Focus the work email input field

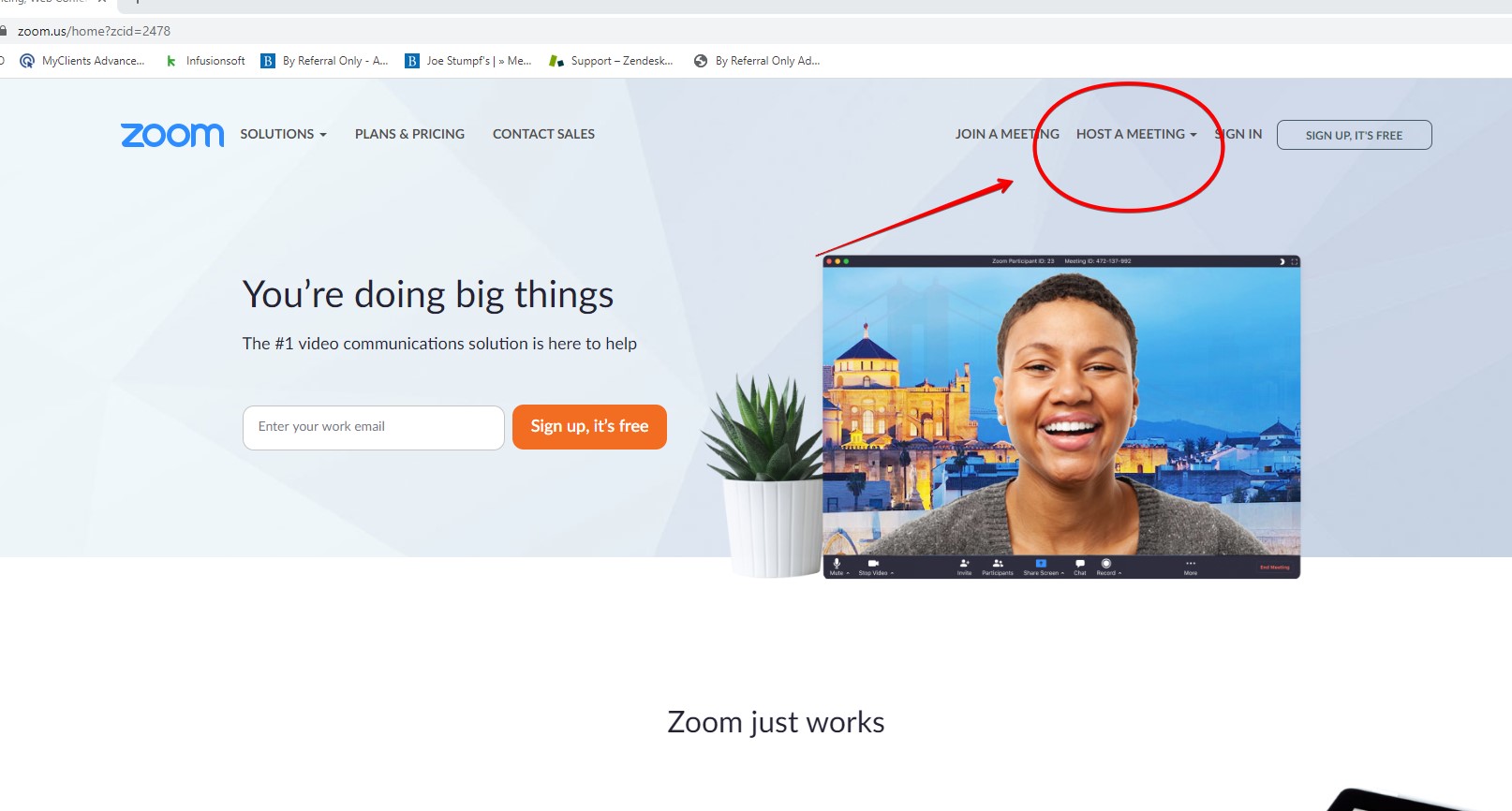click(374, 427)
